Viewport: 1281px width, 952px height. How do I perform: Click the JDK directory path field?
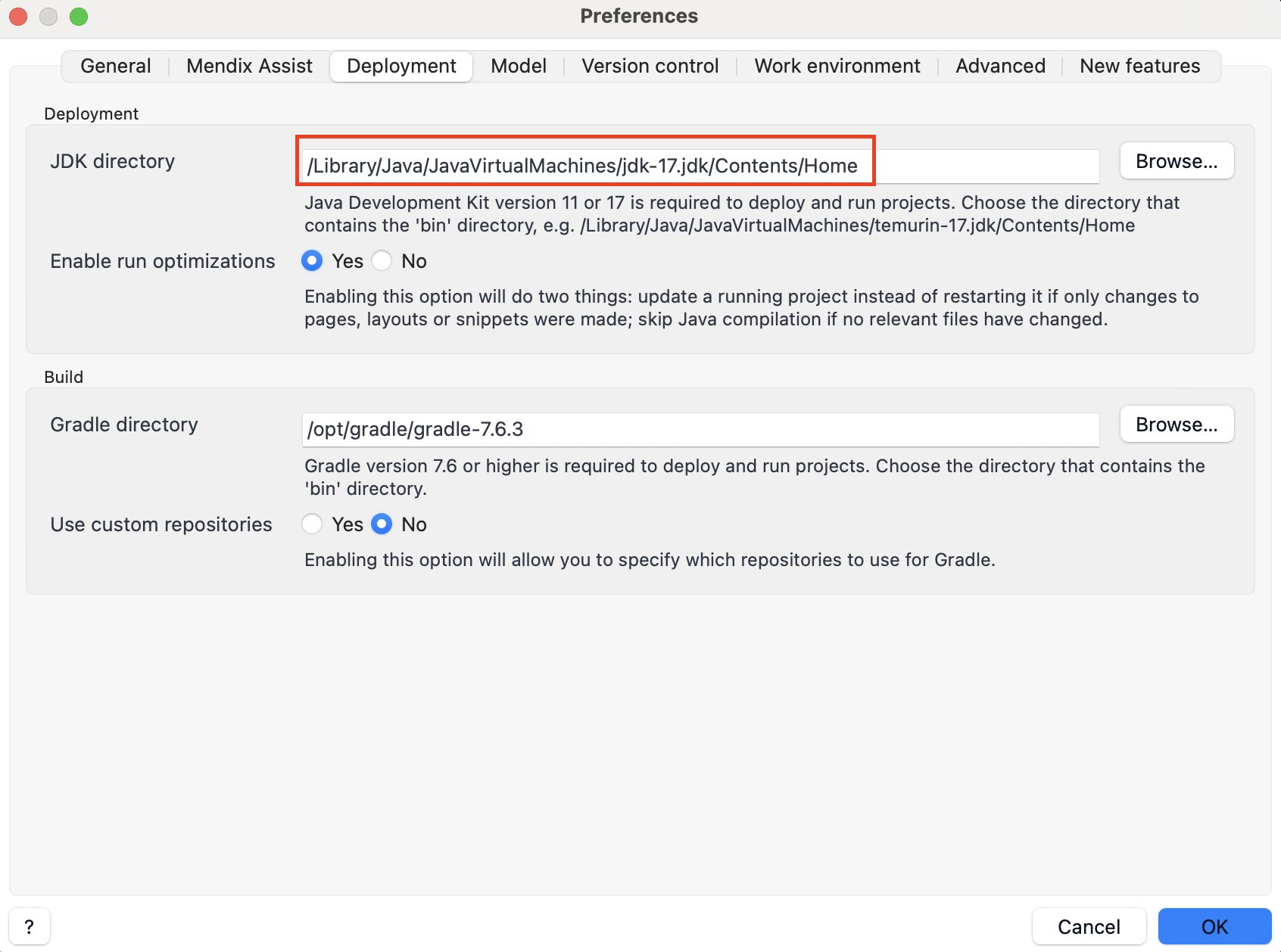700,166
